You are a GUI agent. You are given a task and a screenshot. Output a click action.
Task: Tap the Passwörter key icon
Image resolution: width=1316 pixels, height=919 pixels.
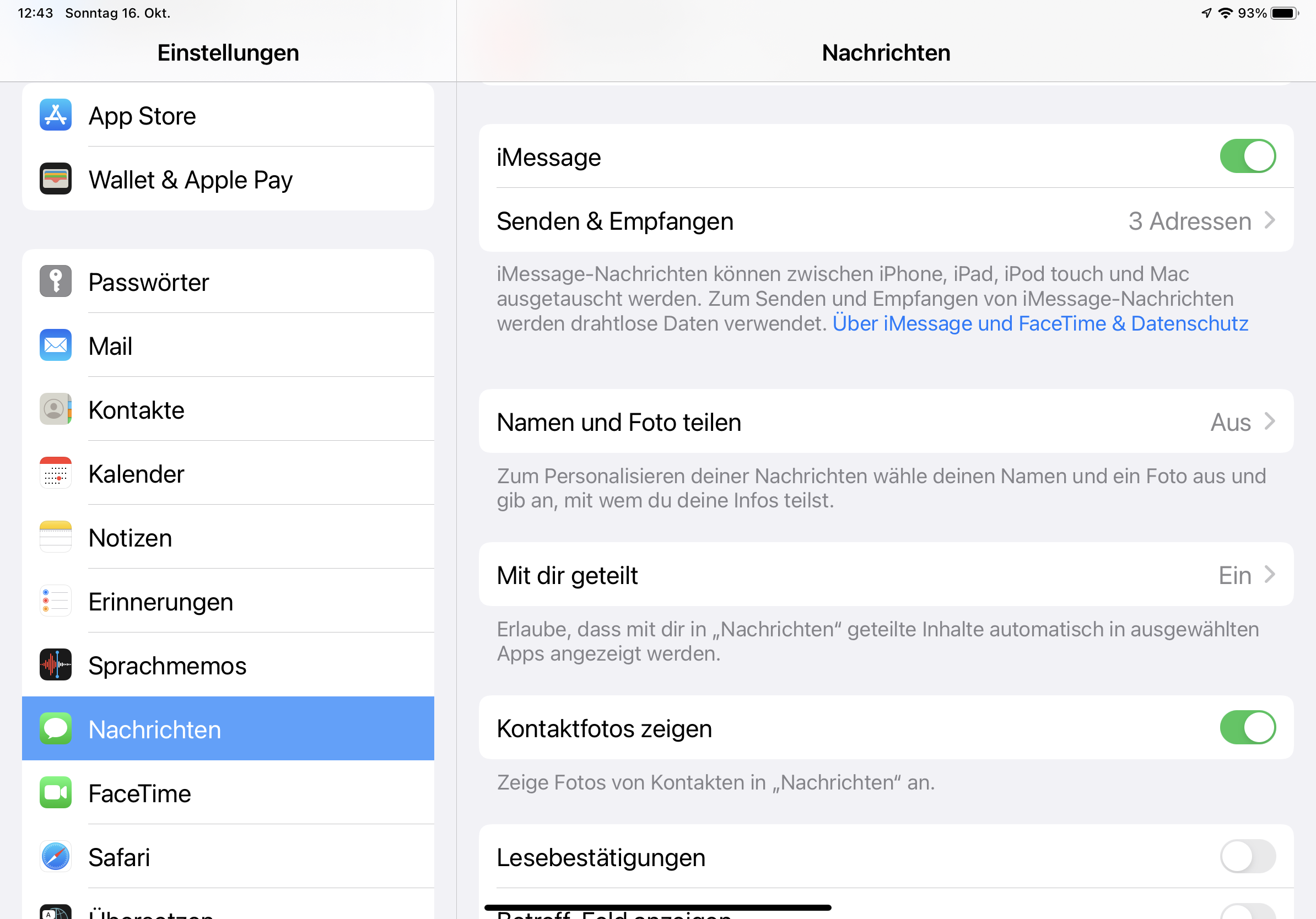coord(56,282)
